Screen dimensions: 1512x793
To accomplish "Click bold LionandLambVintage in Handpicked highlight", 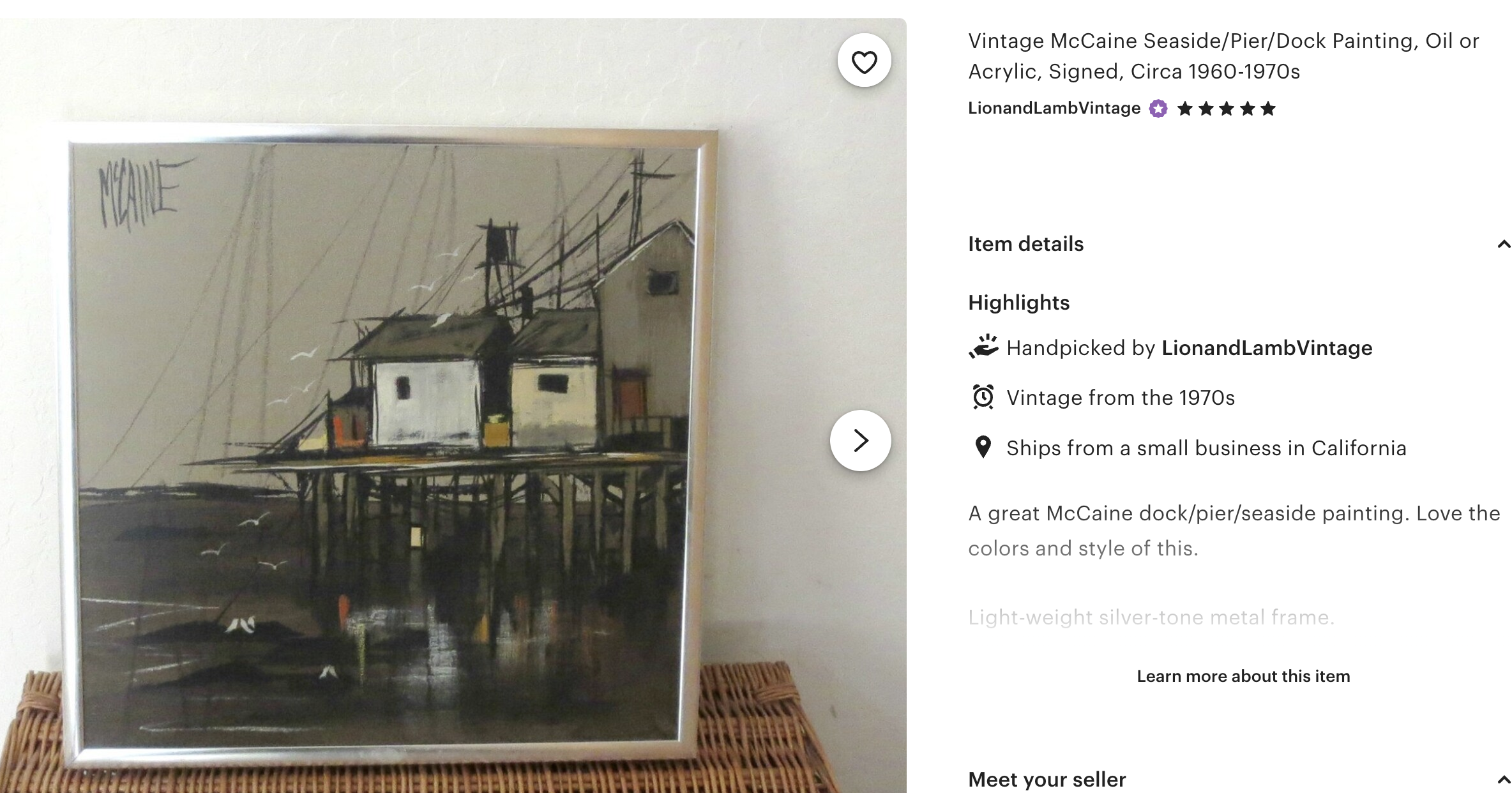I will (1267, 348).
